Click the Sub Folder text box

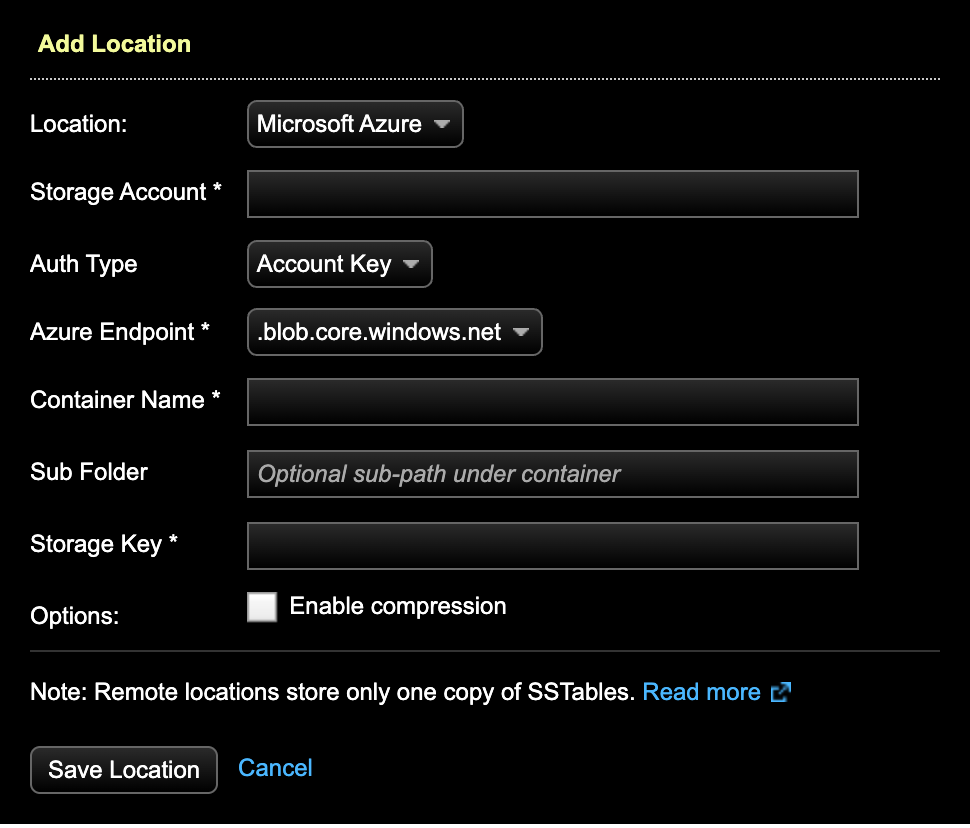(552, 473)
